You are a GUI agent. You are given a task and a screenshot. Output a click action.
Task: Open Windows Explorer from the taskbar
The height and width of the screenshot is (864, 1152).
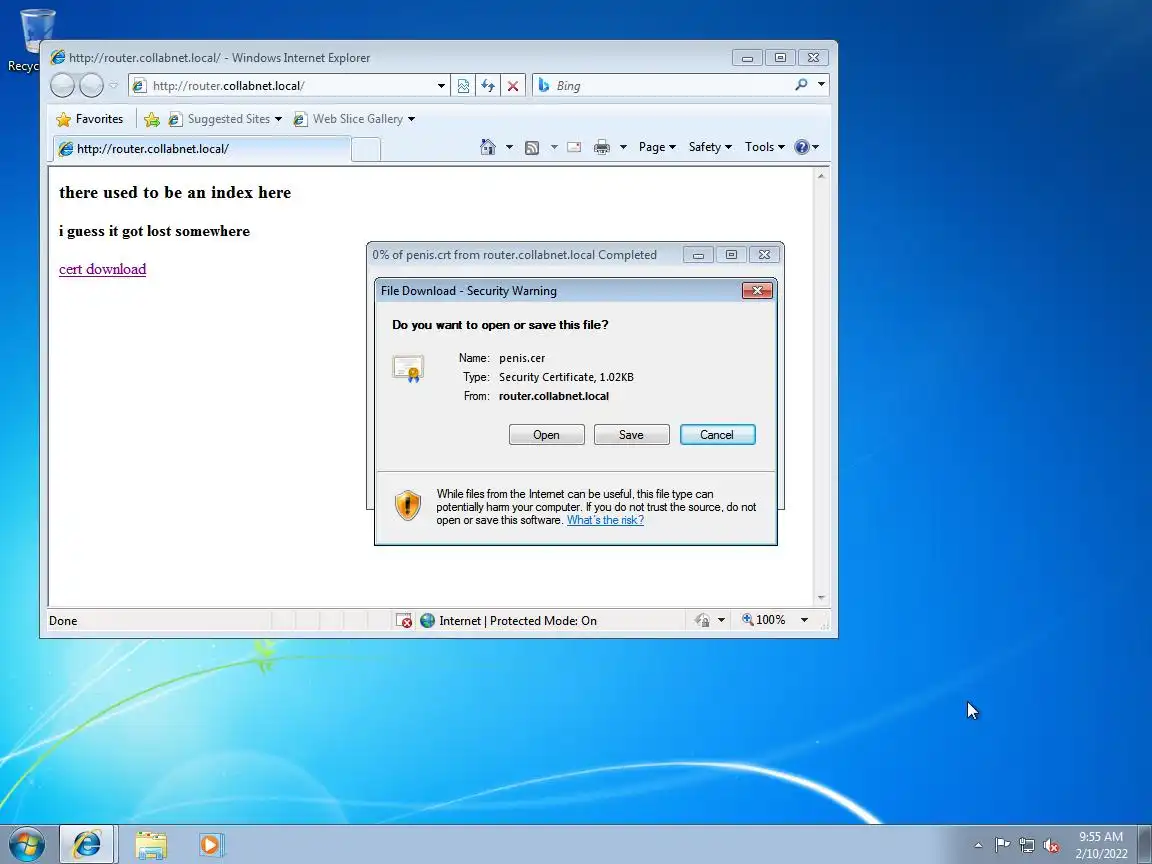click(x=151, y=845)
